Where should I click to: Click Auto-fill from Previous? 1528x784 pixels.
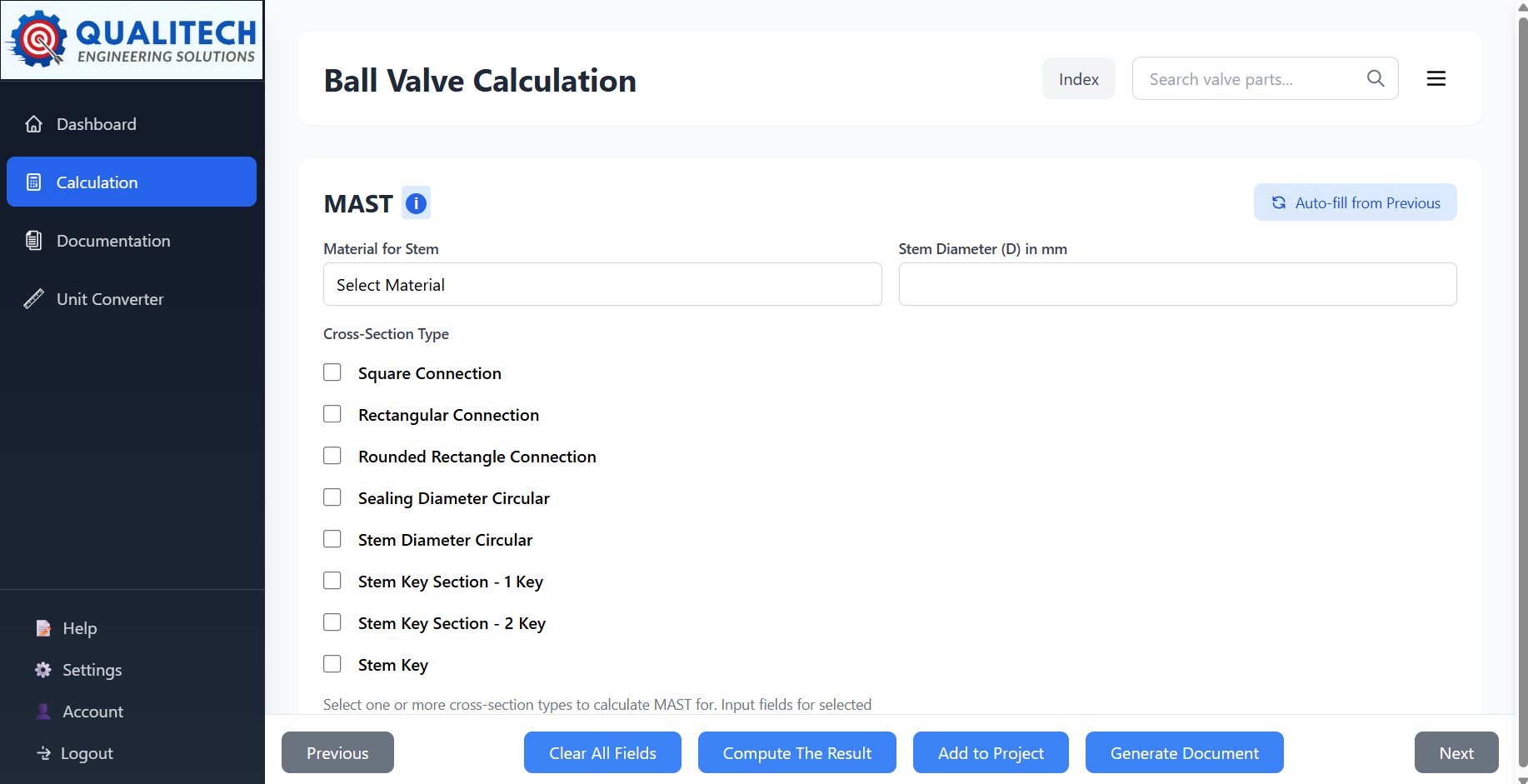(x=1355, y=202)
